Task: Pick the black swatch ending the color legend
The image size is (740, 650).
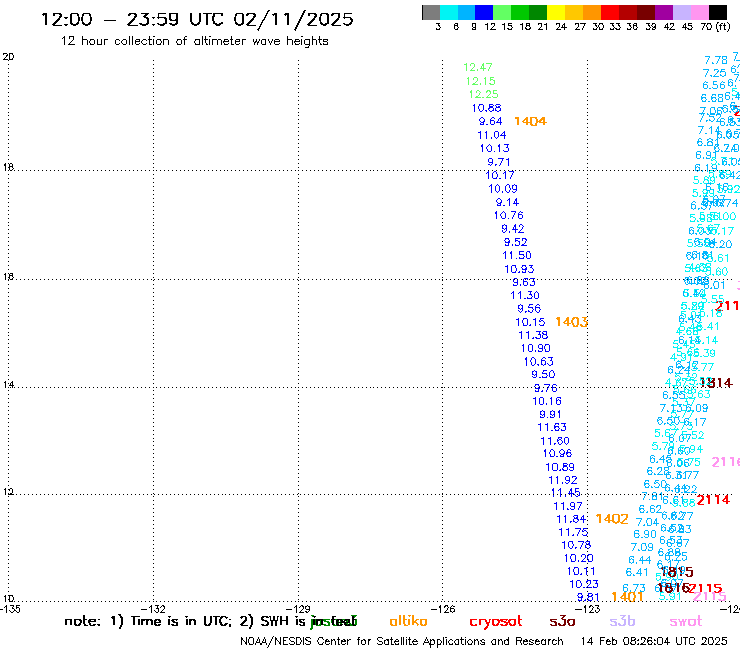Action: coord(717,12)
